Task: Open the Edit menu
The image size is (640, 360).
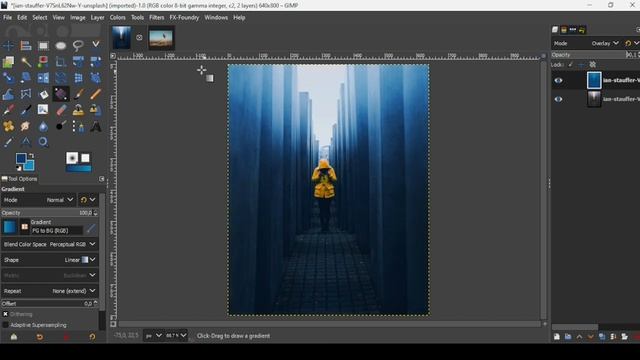Action: point(22,18)
